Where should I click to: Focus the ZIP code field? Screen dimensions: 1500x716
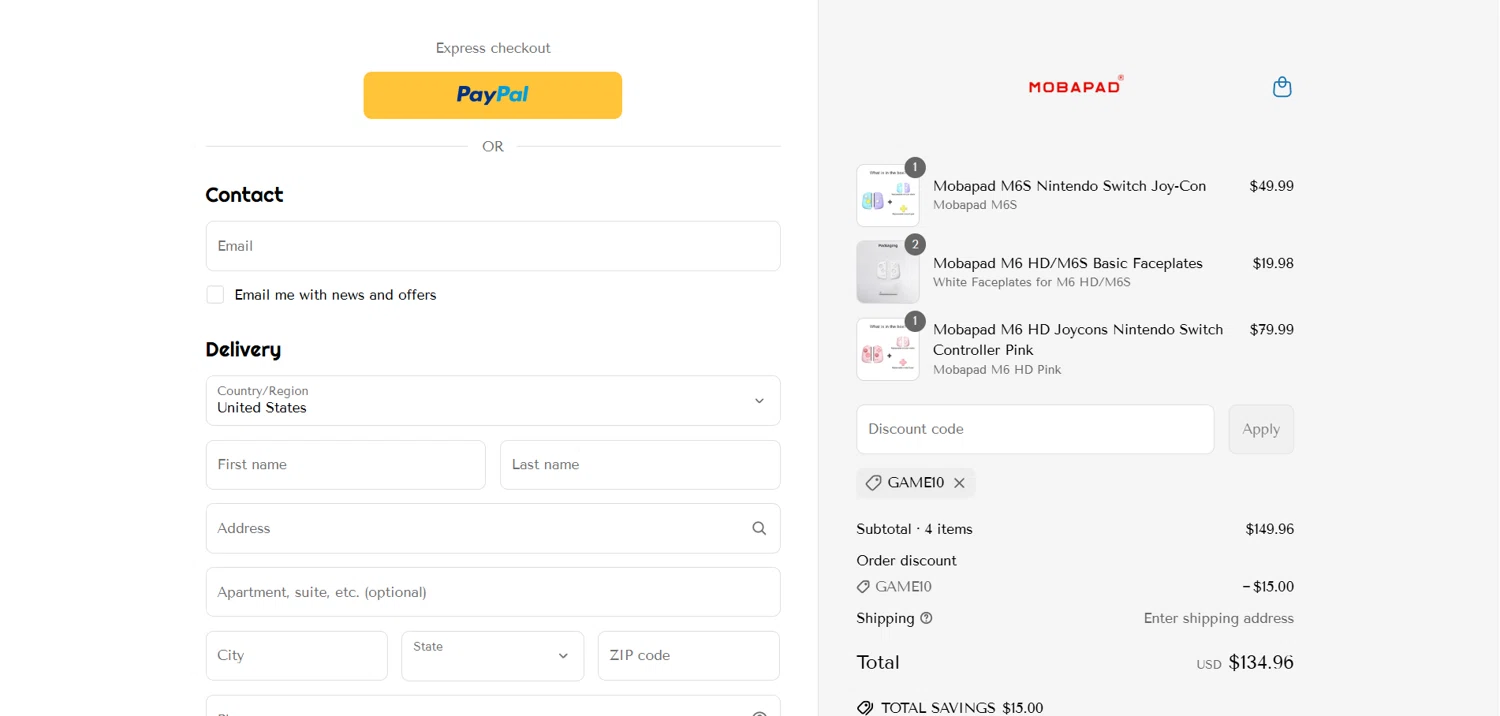point(689,656)
